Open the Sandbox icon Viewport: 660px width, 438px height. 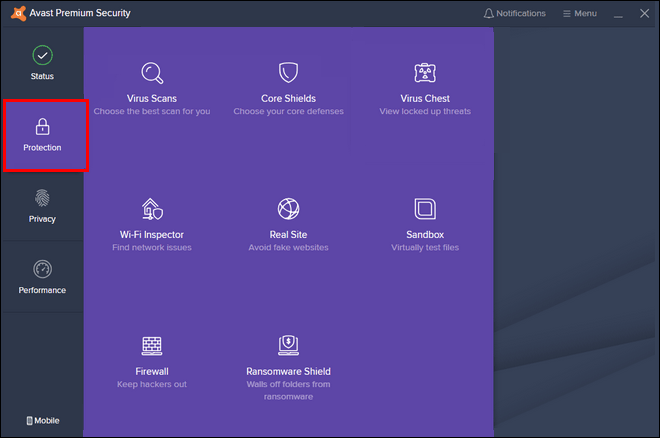[x=425, y=209]
